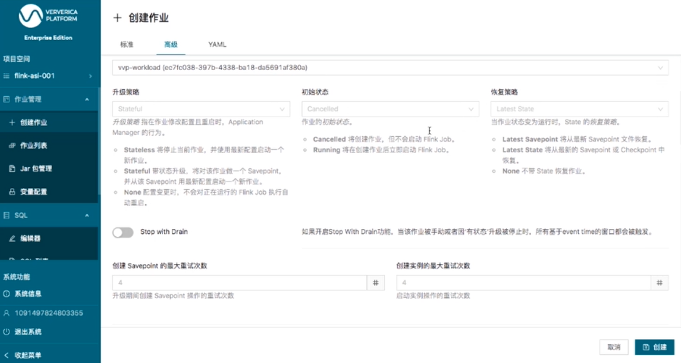Open the 恢复策略 Latest State dropdown
Screen dimensions: 682x364
point(579,109)
